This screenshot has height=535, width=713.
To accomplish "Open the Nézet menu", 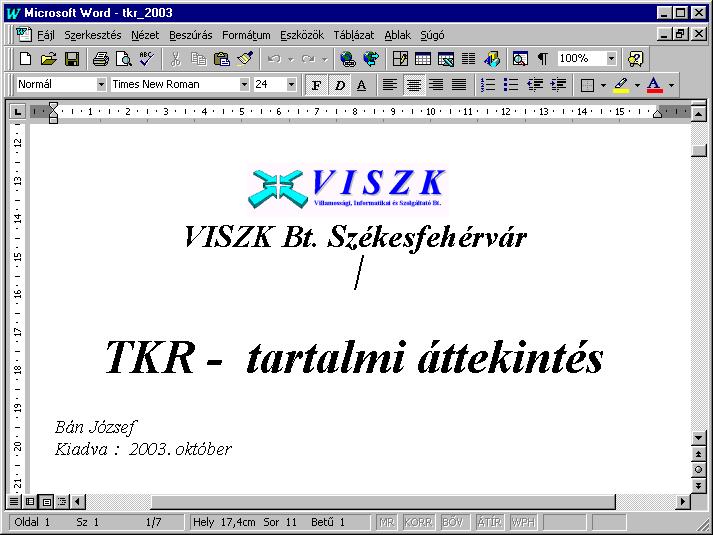I will pyautogui.click(x=145, y=35).
